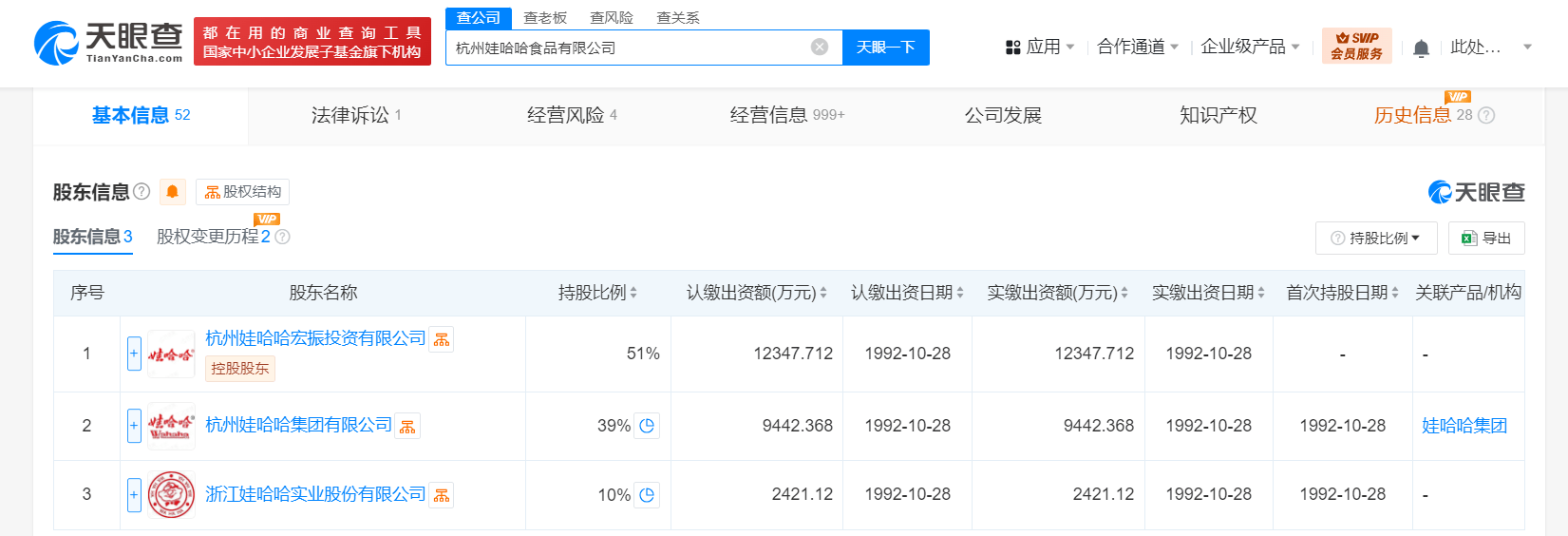Click the 51% shareholding value
The width and height of the screenshot is (1568, 536).
(x=643, y=354)
